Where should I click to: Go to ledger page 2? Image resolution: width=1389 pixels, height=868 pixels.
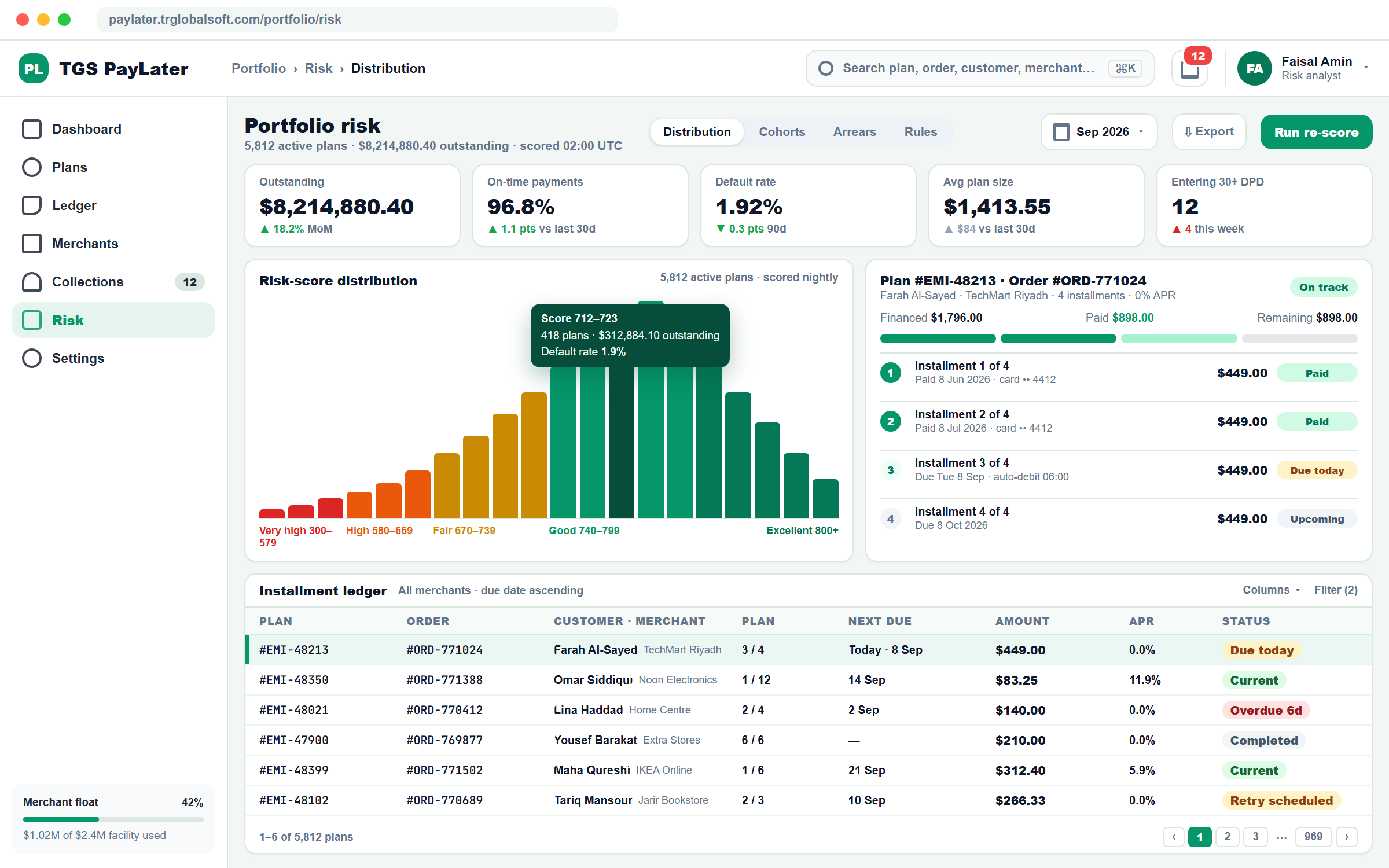[x=1227, y=837]
